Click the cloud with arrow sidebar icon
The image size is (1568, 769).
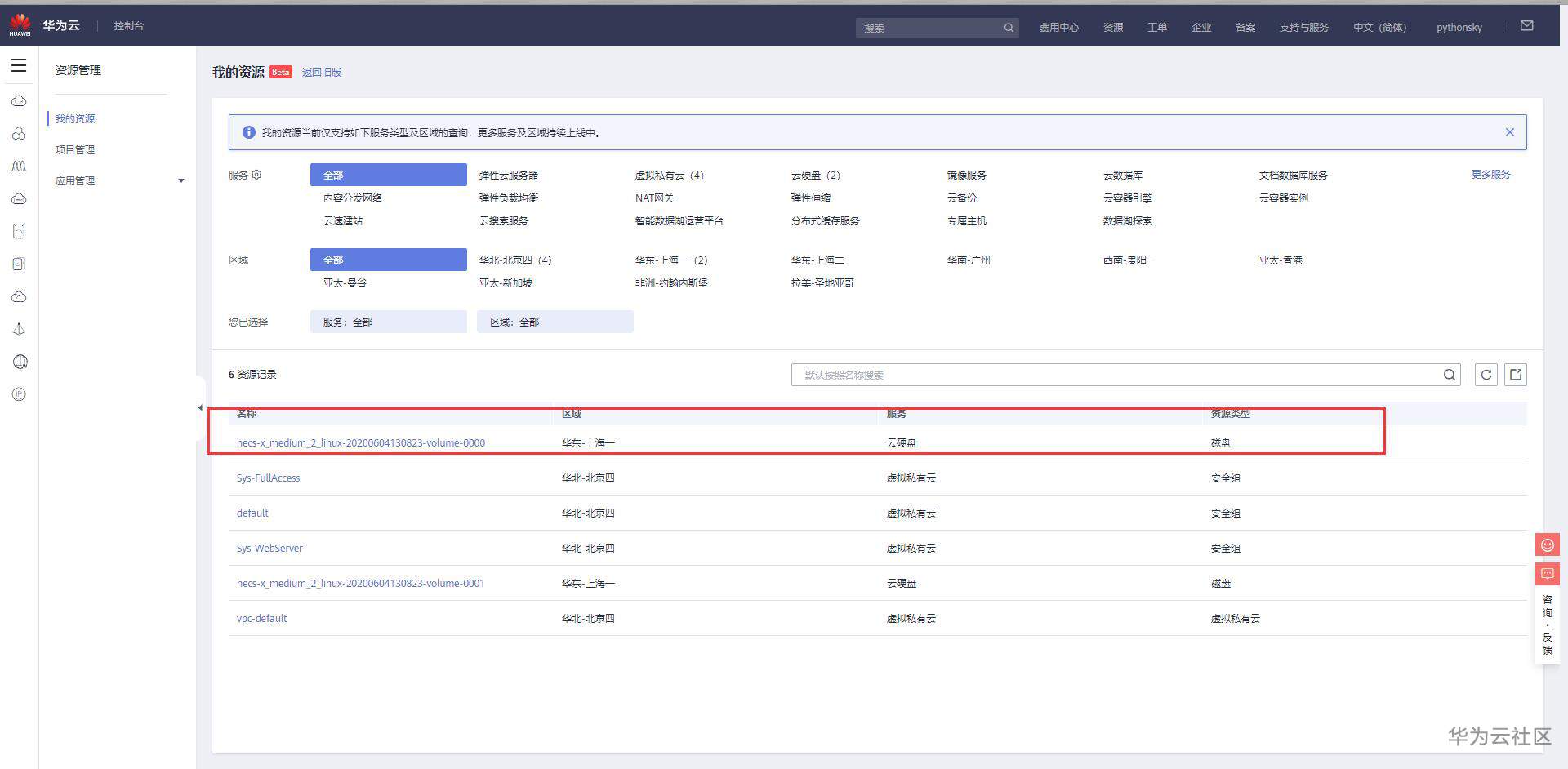[20, 296]
